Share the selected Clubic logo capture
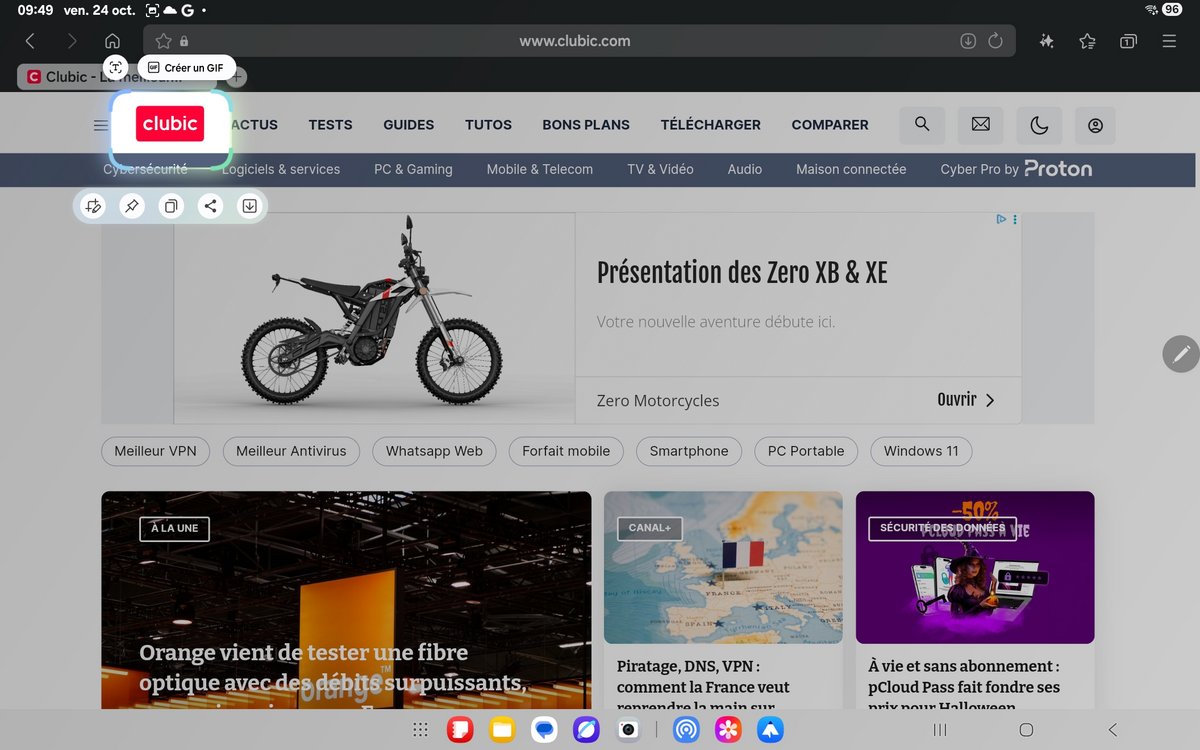 coord(210,206)
